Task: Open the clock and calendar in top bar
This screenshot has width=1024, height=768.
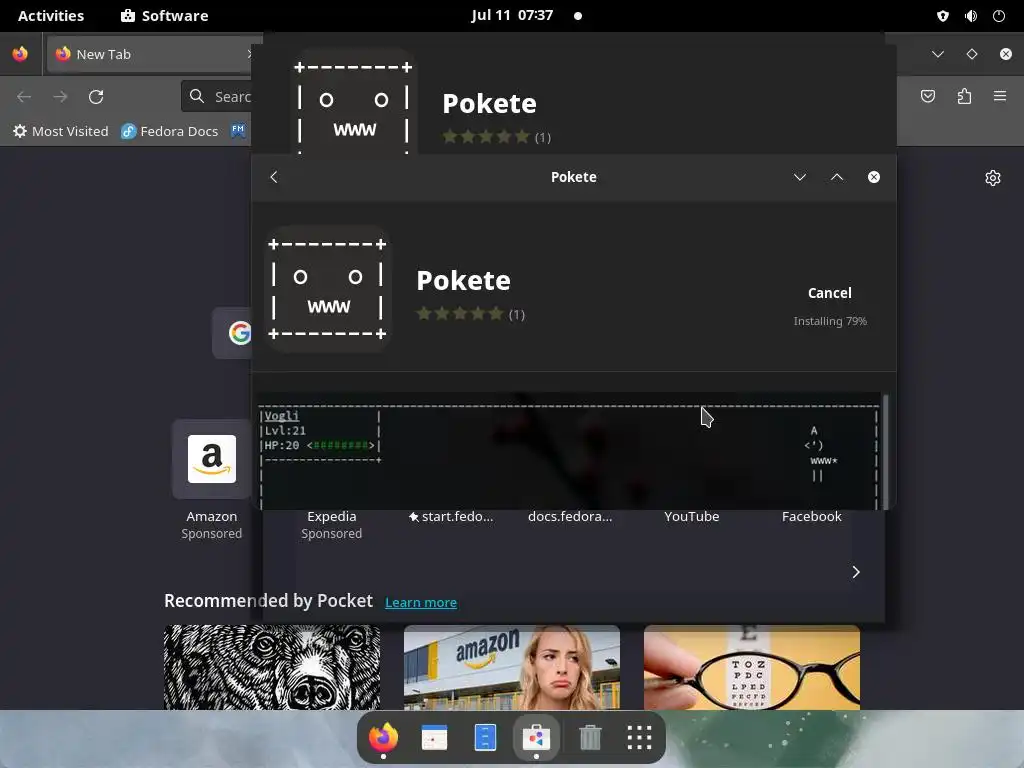Action: (x=513, y=15)
